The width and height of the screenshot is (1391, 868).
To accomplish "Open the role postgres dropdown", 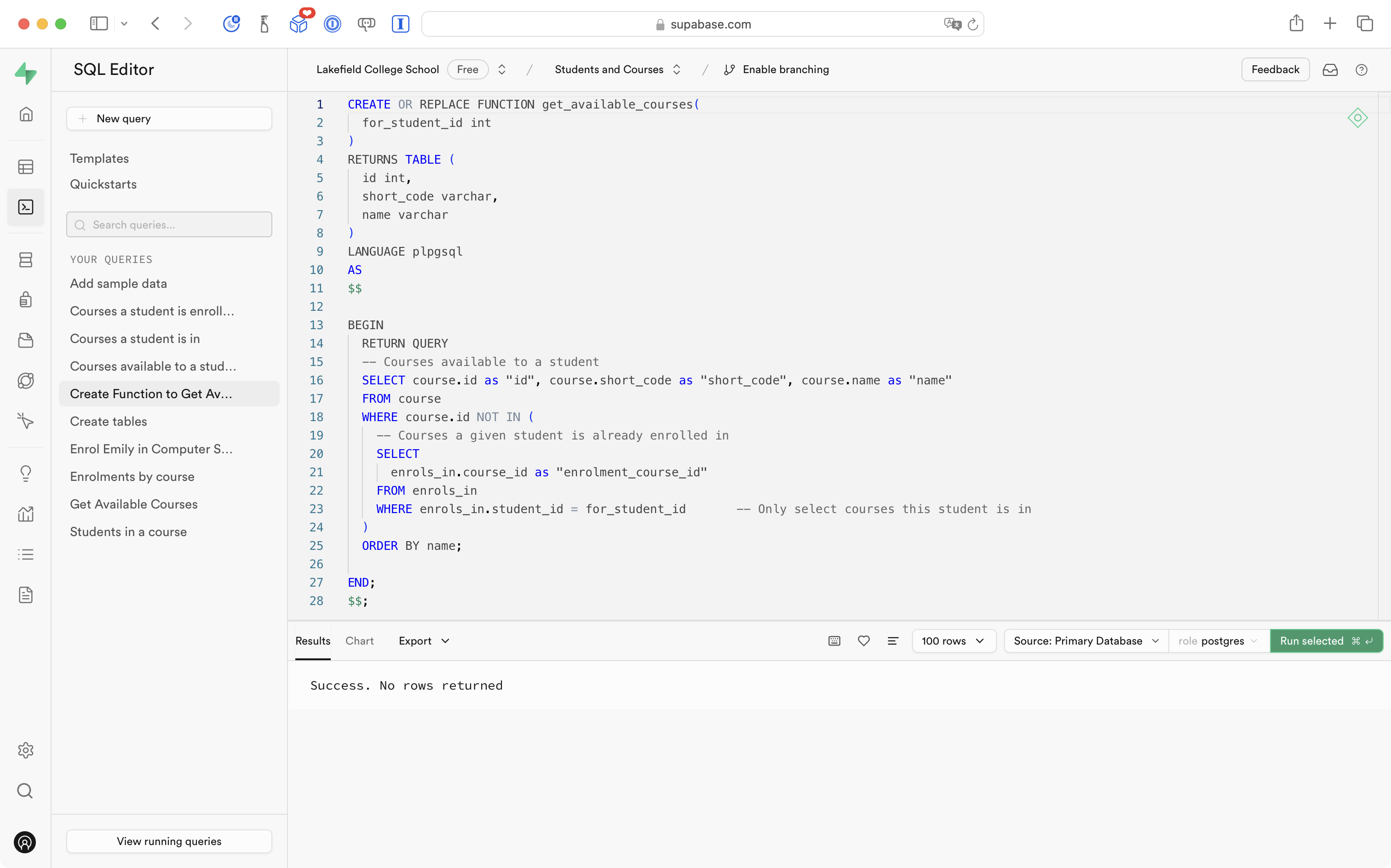I will tap(1218, 641).
